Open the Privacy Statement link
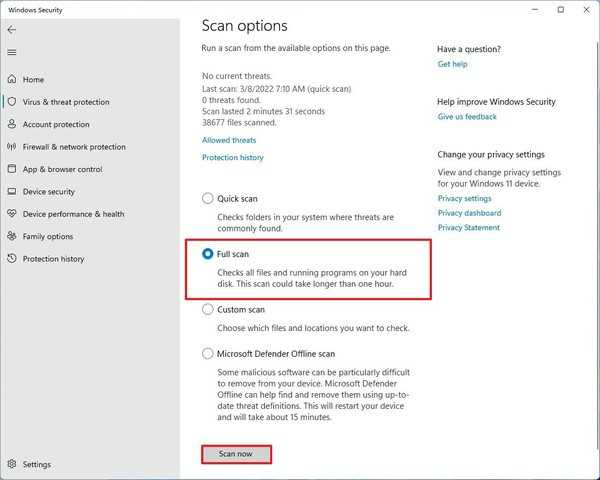This screenshot has width=600, height=480. tap(469, 227)
